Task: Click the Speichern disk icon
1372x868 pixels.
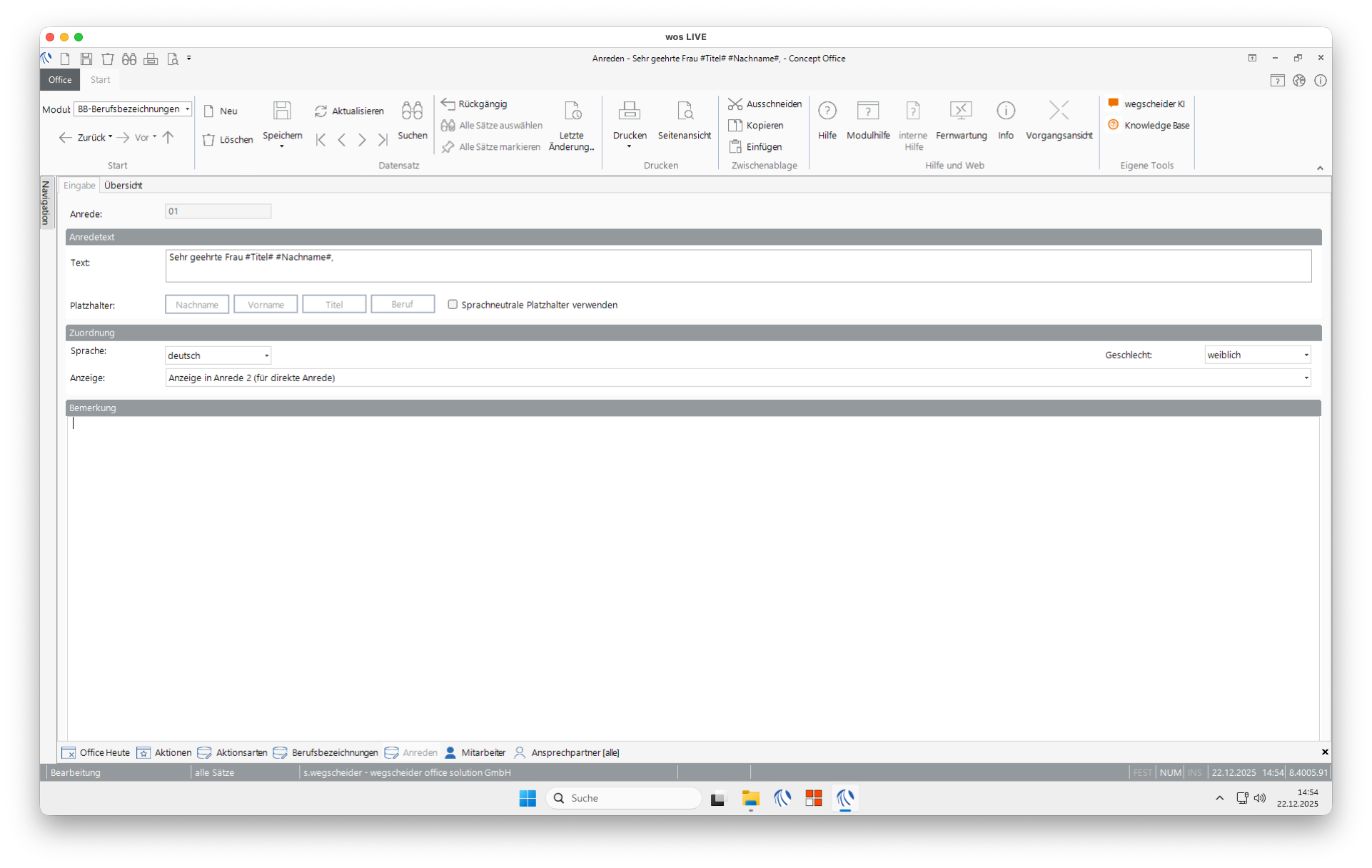Action: coord(282,111)
